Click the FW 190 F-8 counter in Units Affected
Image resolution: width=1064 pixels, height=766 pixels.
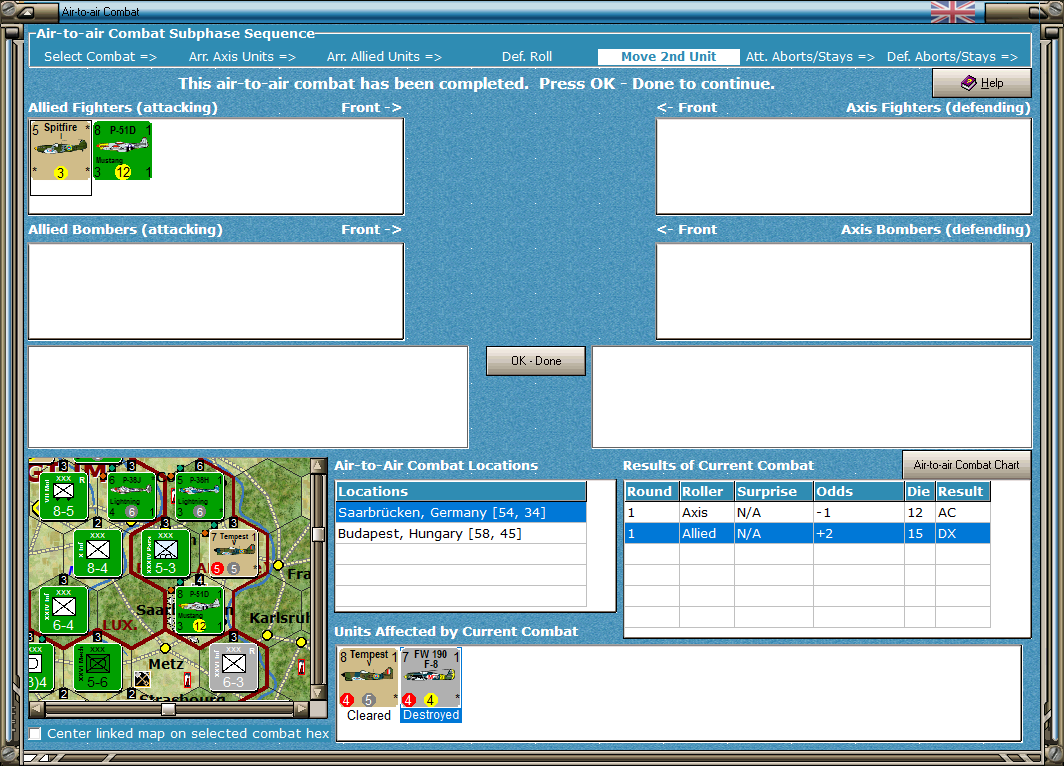click(431, 678)
